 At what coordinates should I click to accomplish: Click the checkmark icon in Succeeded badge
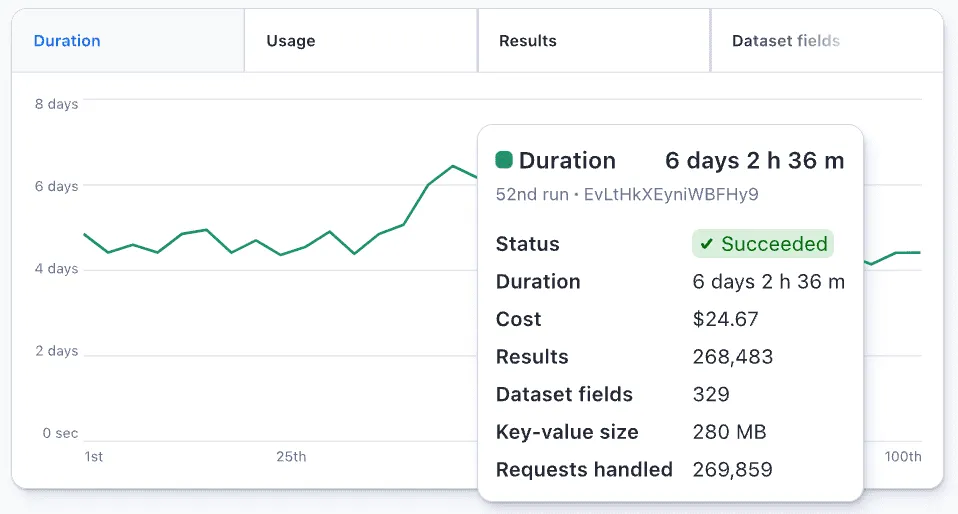coord(706,244)
